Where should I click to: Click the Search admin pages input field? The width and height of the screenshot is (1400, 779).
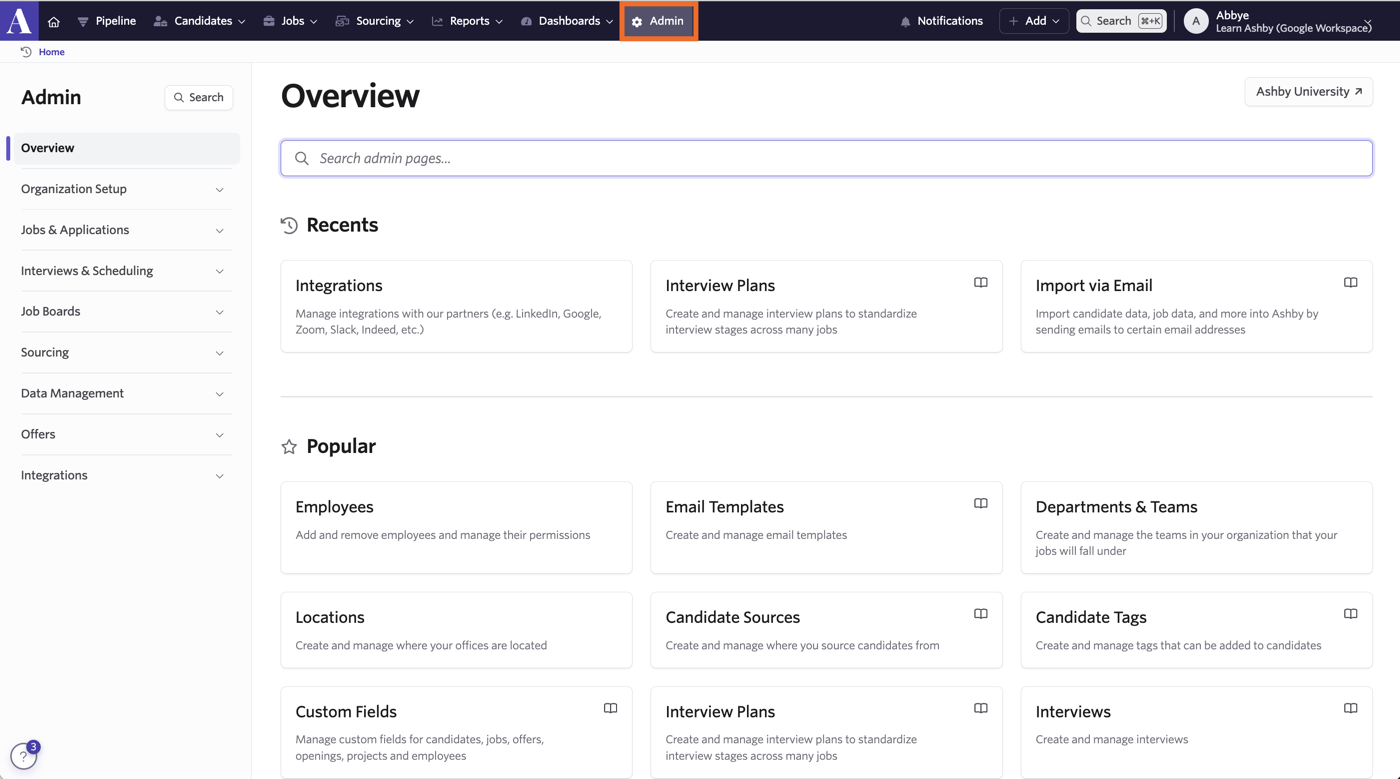click(826, 158)
